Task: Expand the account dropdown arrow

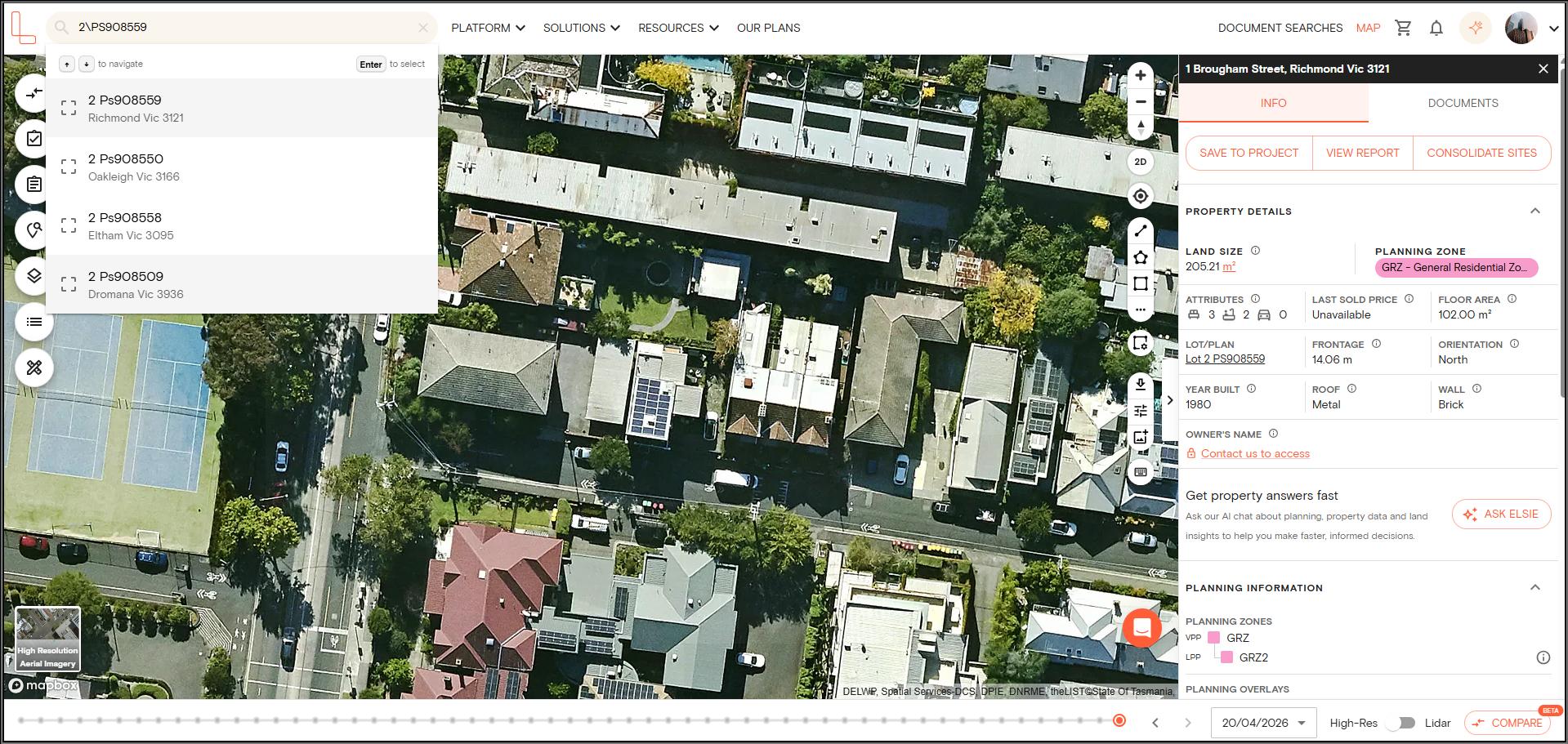Action: tap(1553, 28)
